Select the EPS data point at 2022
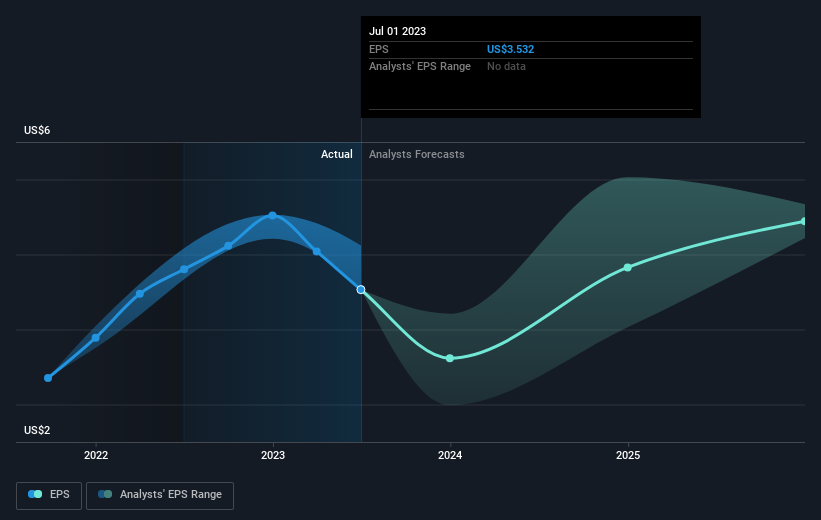 (96, 338)
